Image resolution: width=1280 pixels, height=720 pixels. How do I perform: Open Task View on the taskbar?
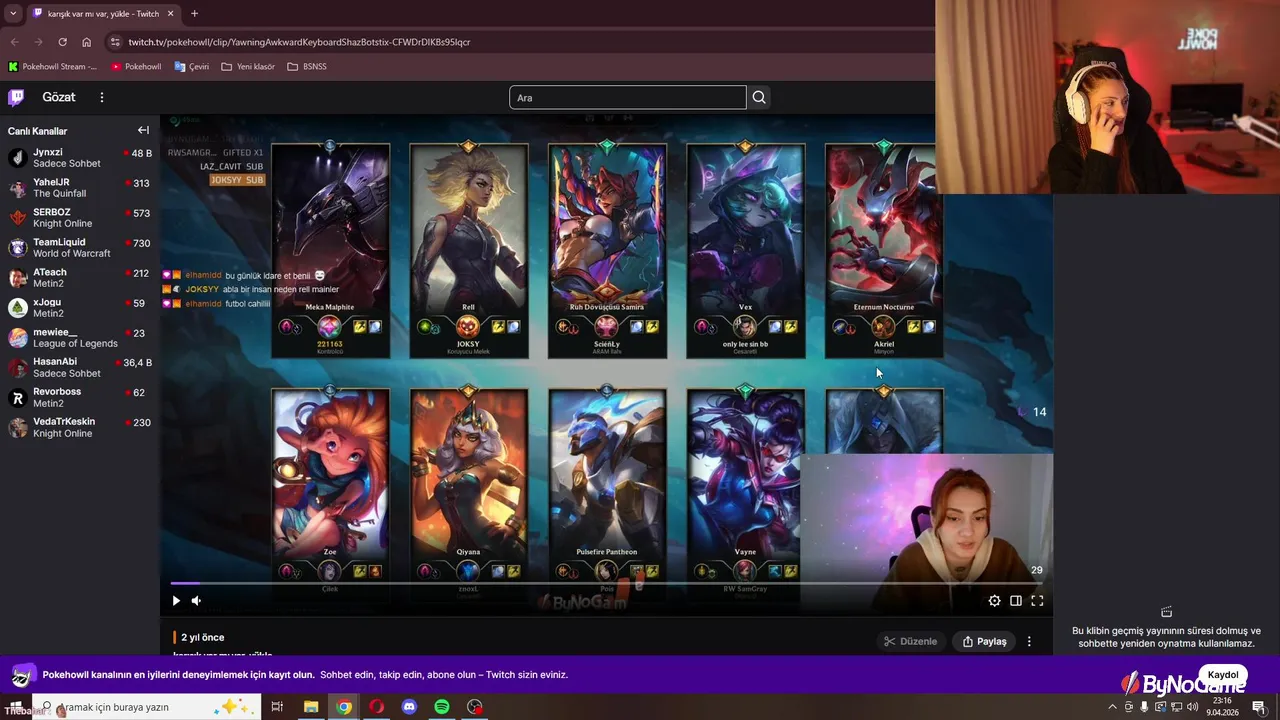277,707
